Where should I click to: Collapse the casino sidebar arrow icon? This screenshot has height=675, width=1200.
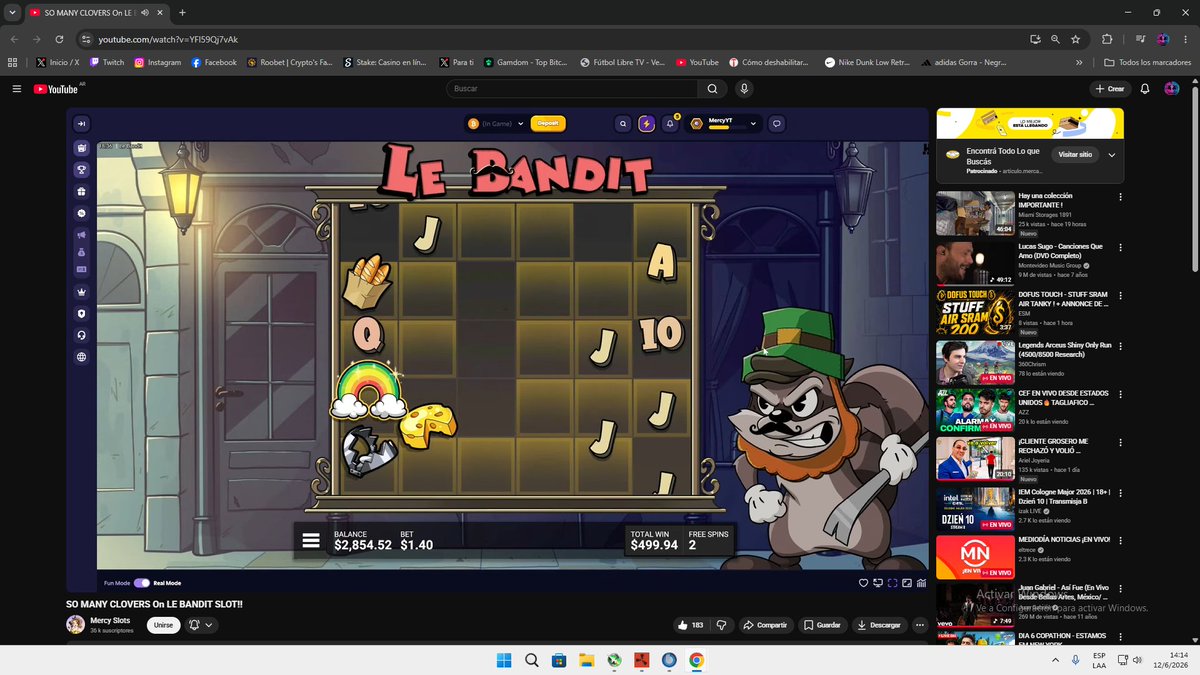click(81, 124)
